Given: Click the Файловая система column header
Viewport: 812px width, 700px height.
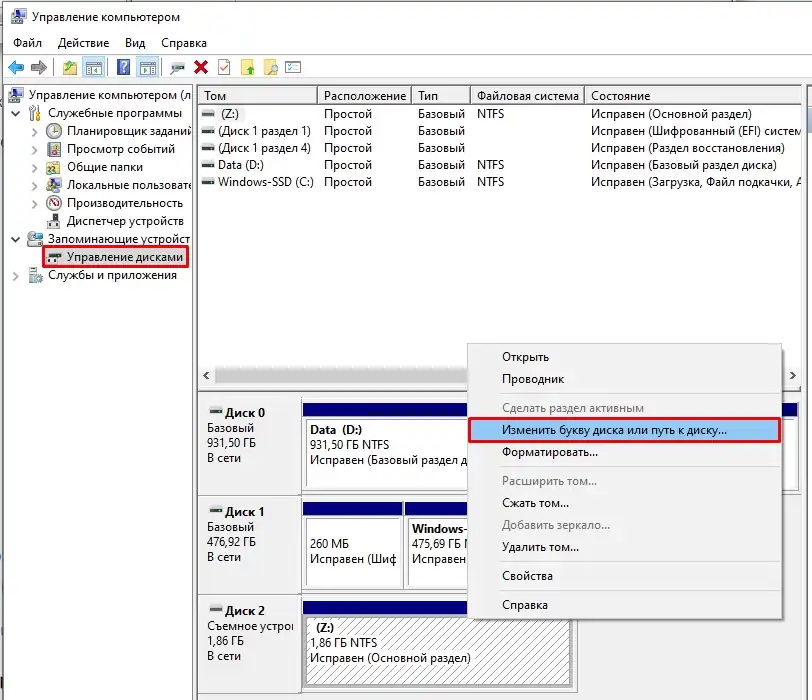Looking at the screenshot, I should [527, 96].
